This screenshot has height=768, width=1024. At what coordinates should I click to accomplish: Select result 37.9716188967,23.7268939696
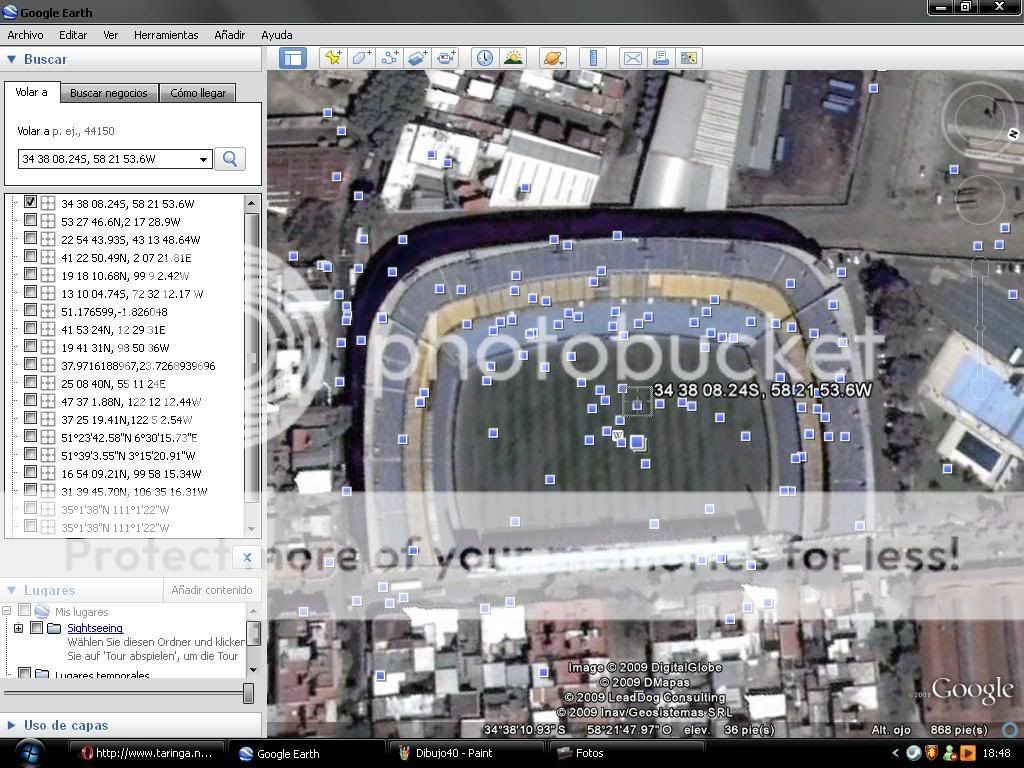point(138,366)
